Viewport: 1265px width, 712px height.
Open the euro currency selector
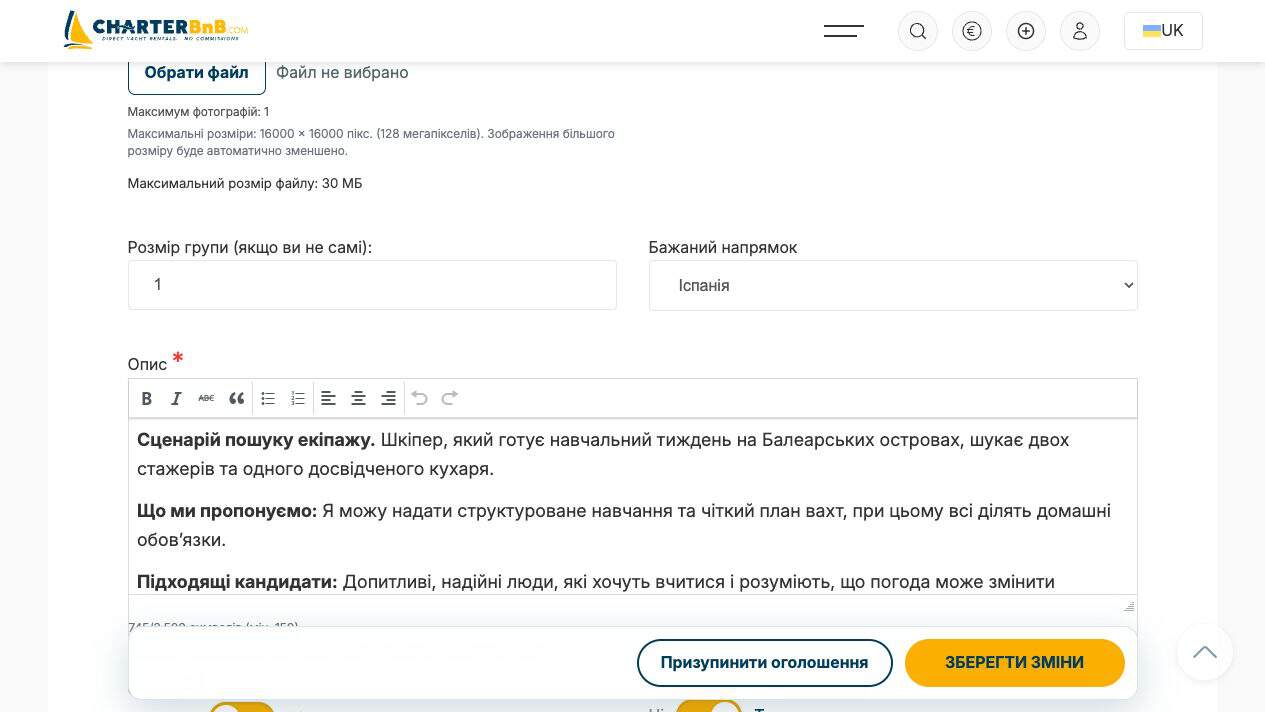(x=972, y=31)
